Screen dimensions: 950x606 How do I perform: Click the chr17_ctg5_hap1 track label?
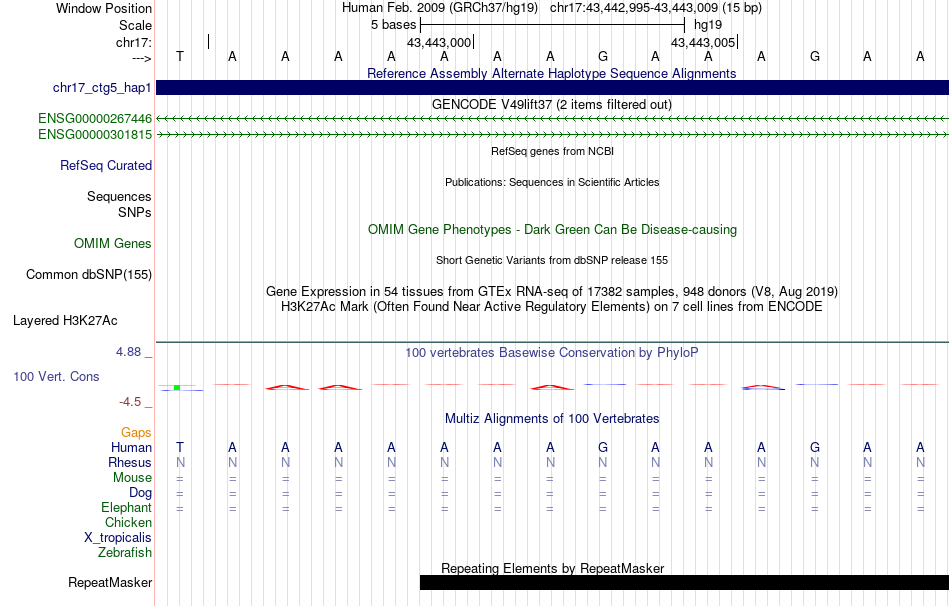click(102, 88)
